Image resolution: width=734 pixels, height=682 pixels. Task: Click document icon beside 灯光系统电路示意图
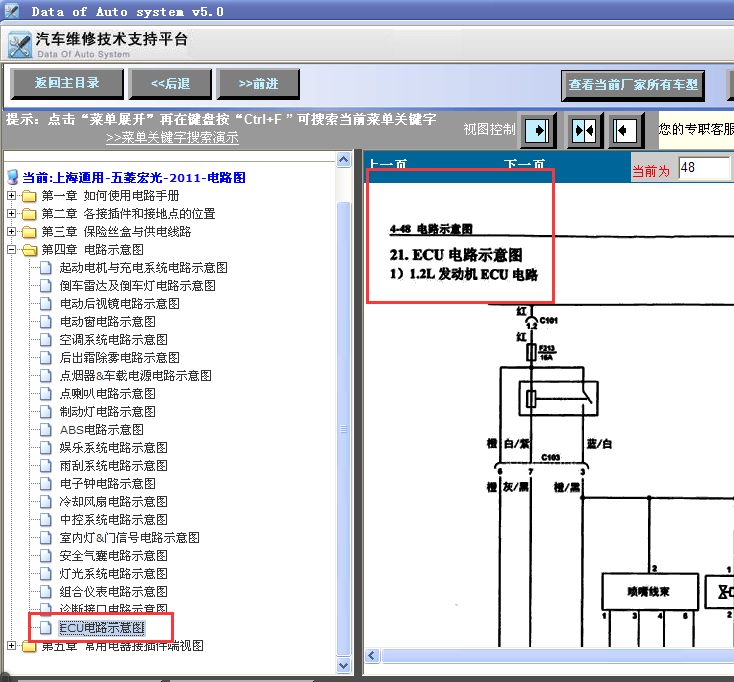pyautogui.click(x=45, y=574)
